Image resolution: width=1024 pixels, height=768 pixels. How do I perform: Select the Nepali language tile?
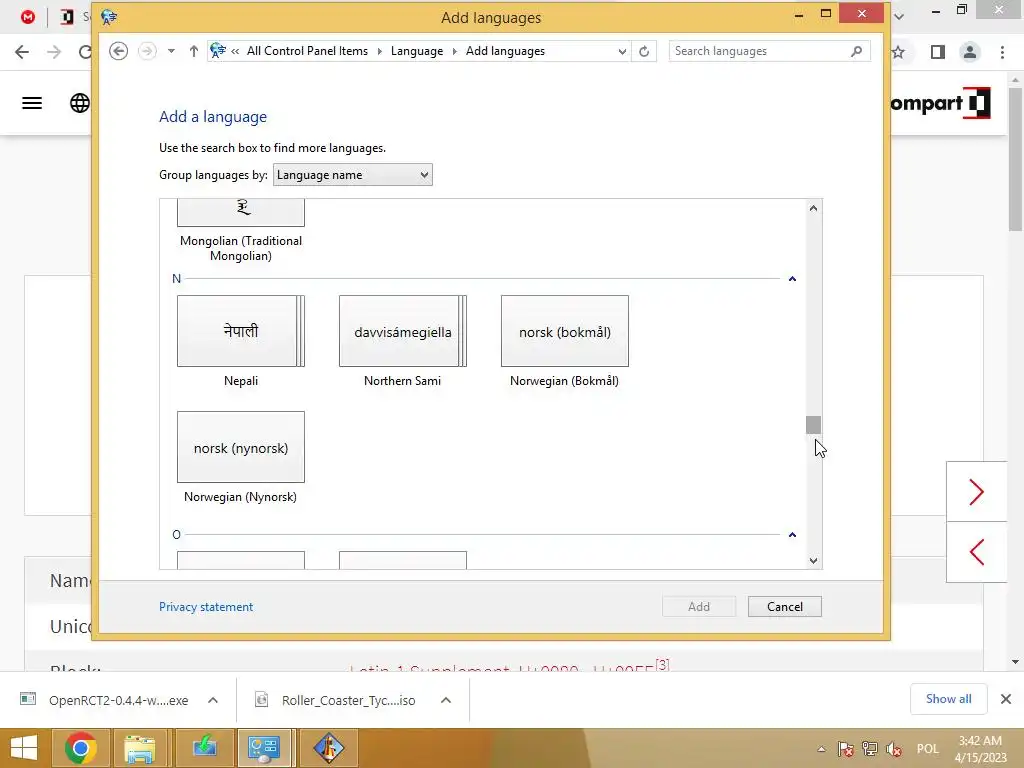coord(240,331)
